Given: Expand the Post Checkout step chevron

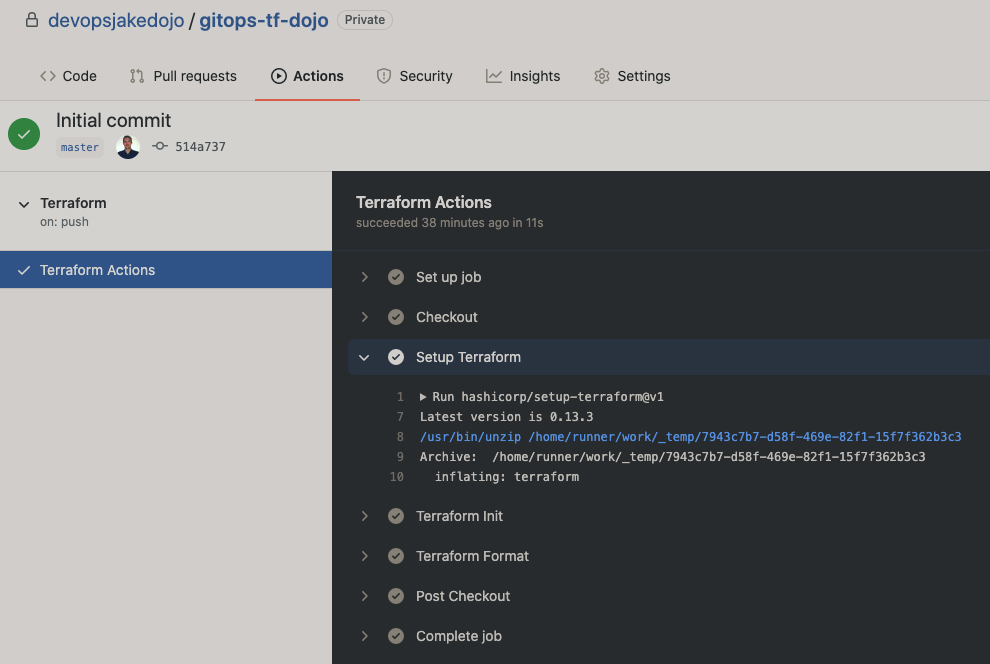Looking at the screenshot, I should click(x=364, y=596).
